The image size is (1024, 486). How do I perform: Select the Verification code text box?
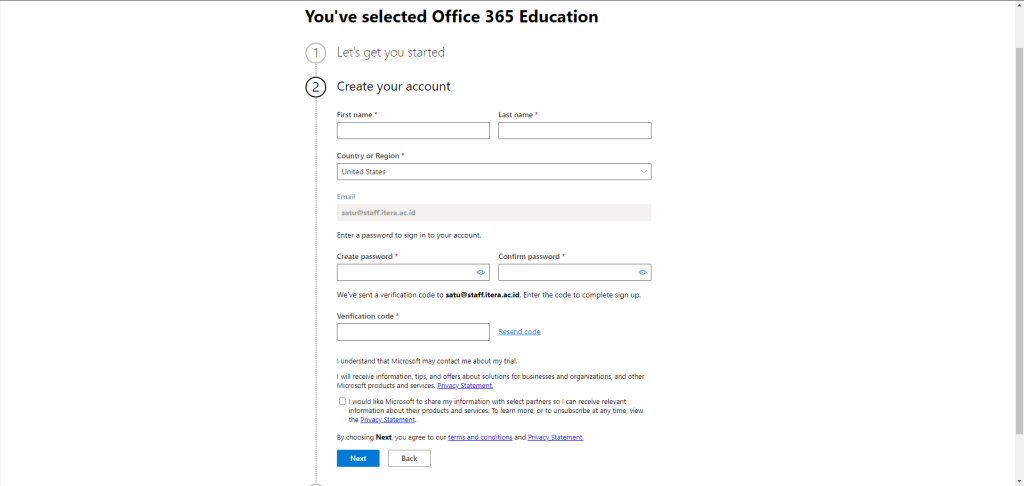tap(413, 332)
